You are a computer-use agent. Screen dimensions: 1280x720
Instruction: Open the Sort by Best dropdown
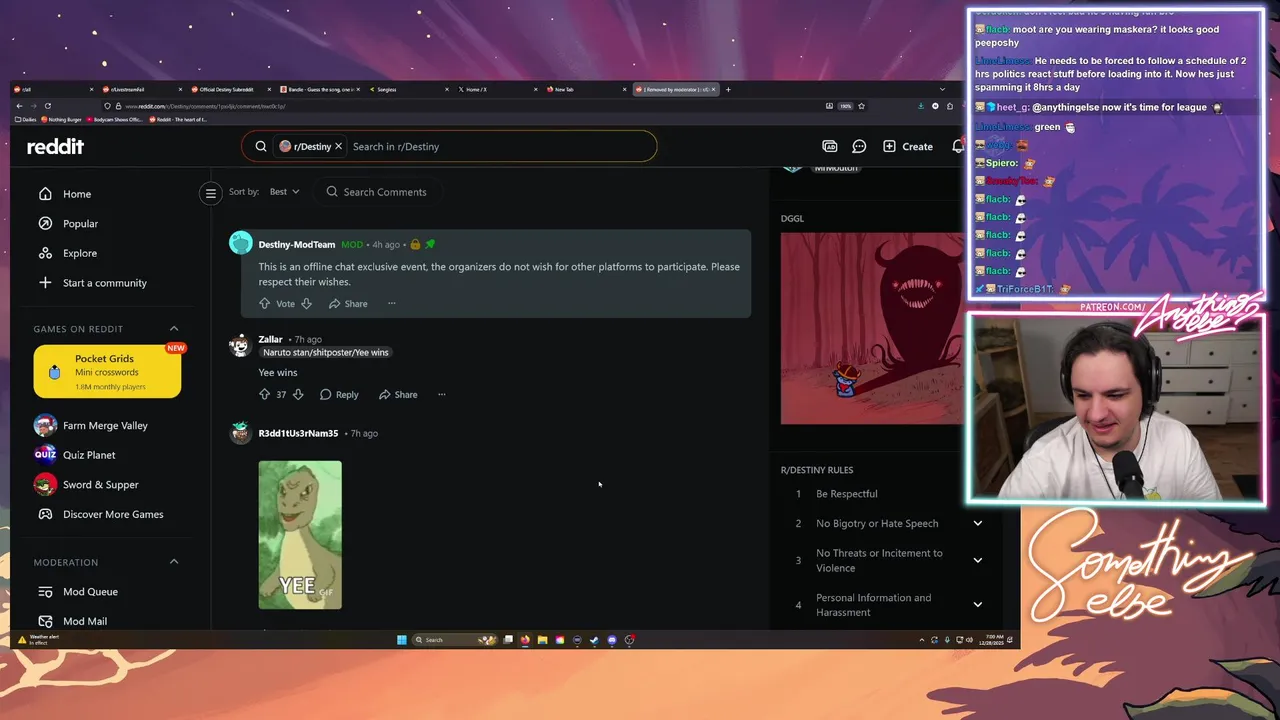tap(284, 192)
